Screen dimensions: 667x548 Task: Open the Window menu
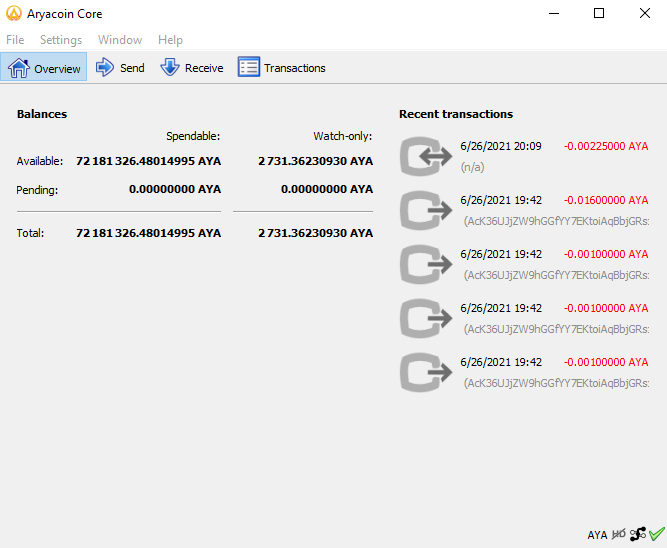pos(120,40)
